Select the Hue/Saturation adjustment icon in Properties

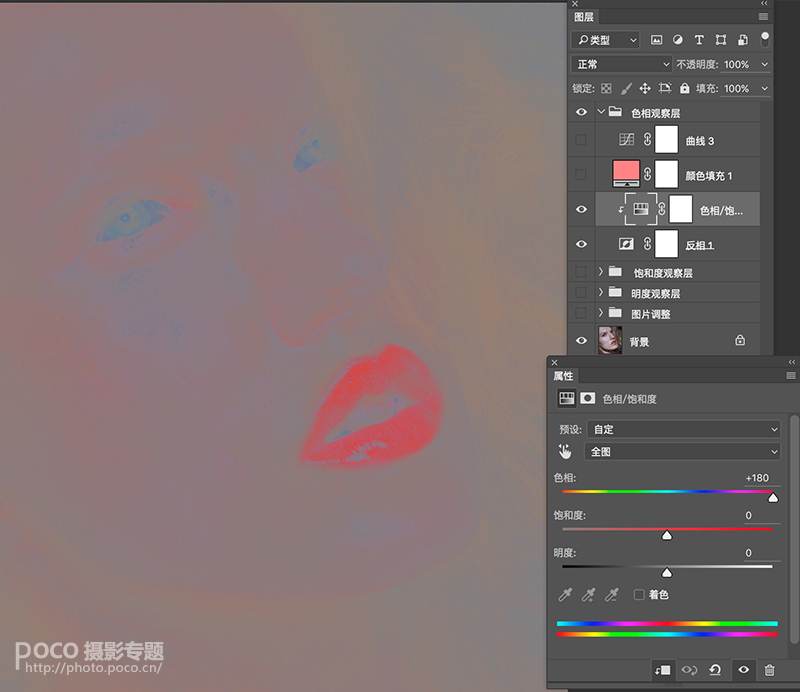coord(567,398)
